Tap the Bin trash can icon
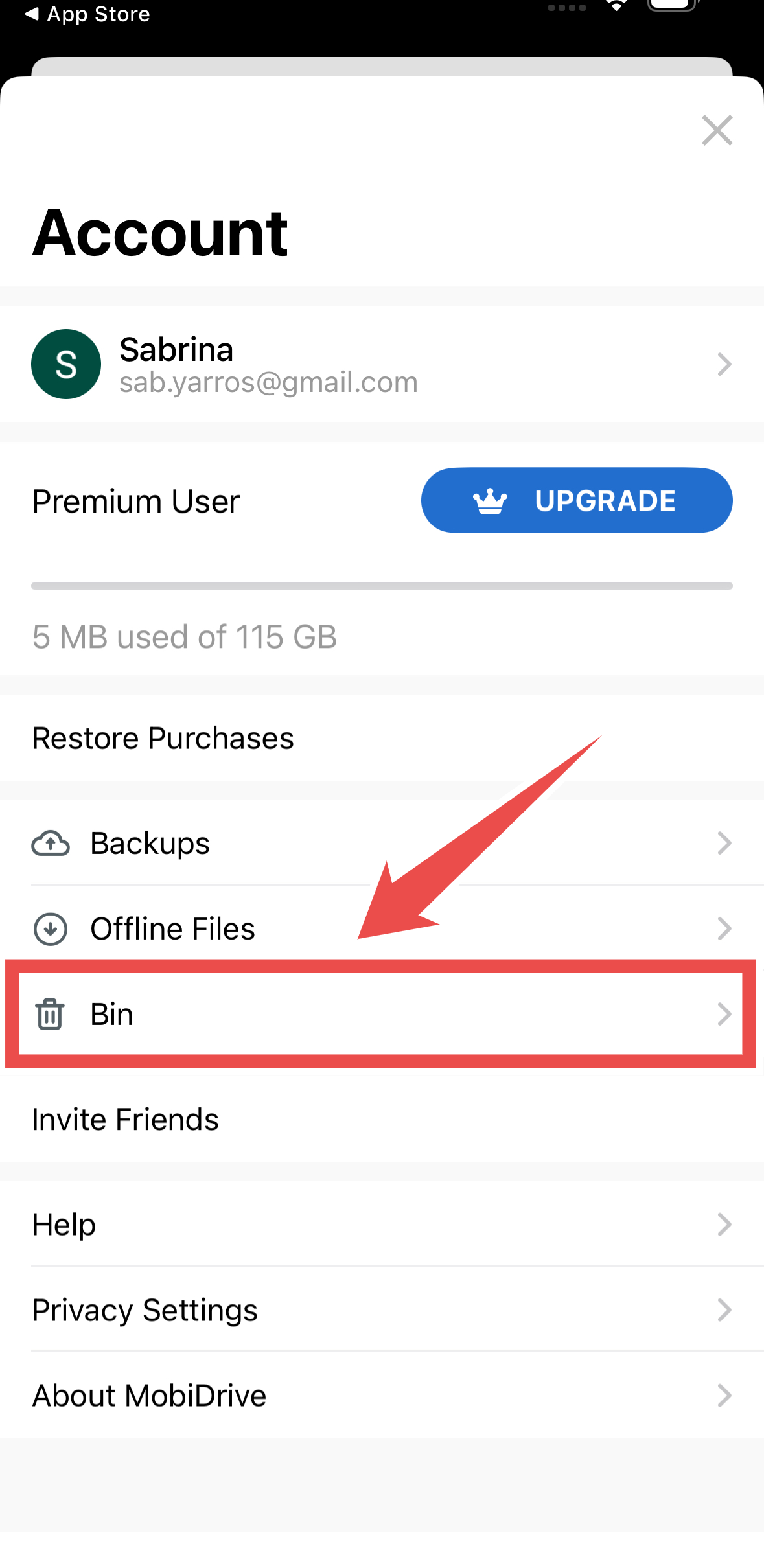The width and height of the screenshot is (764, 1568). (50, 1014)
